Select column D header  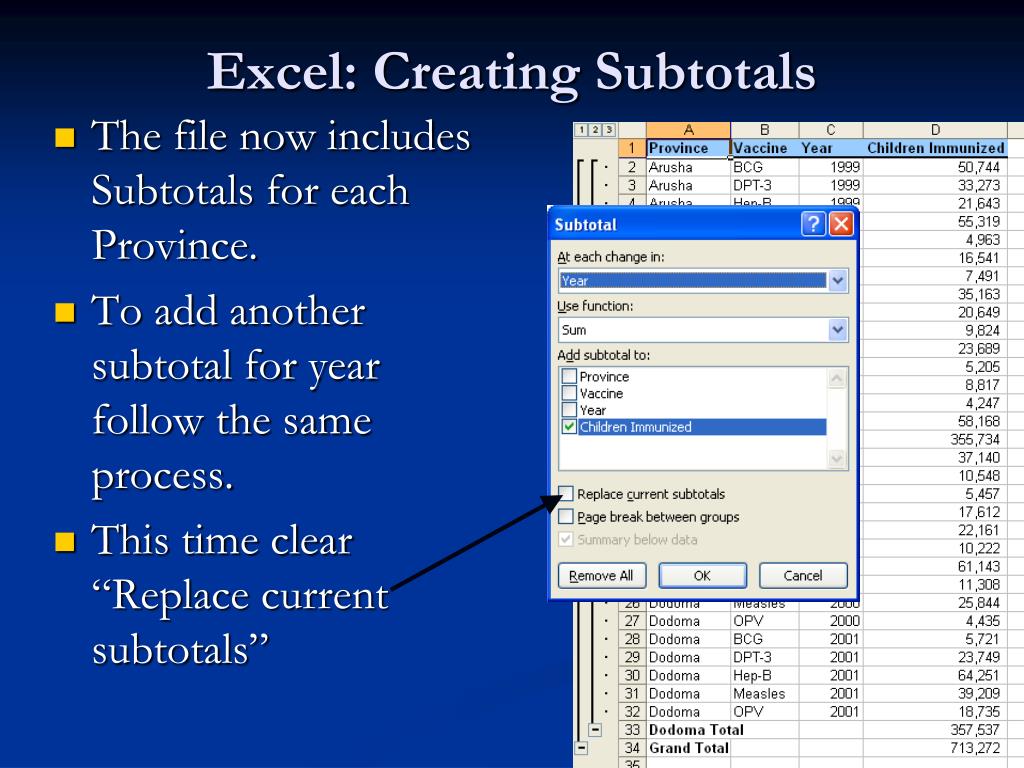pyautogui.click(x=935, y=130)
